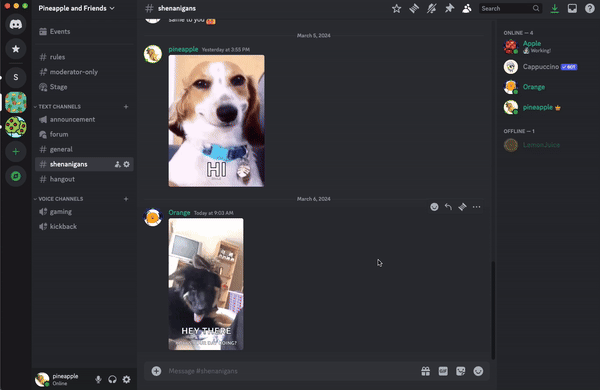Send a gift with the gift icon

tap(426, 371)
